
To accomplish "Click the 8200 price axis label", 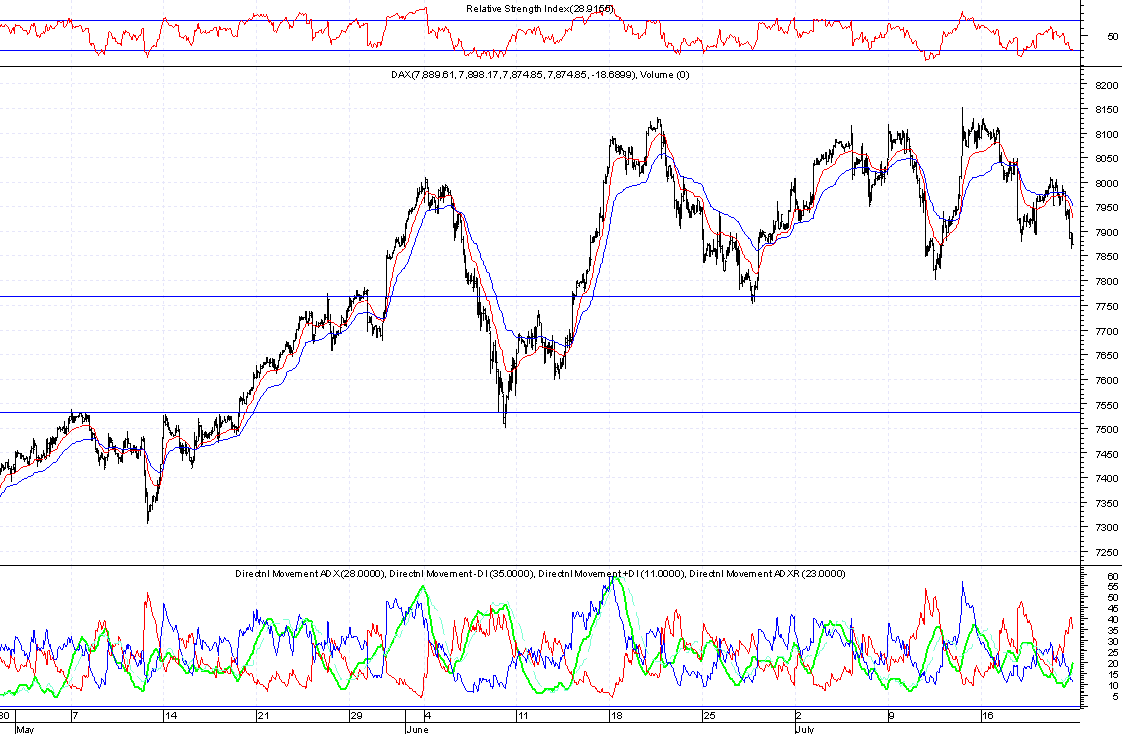I will pos(1105,86).
